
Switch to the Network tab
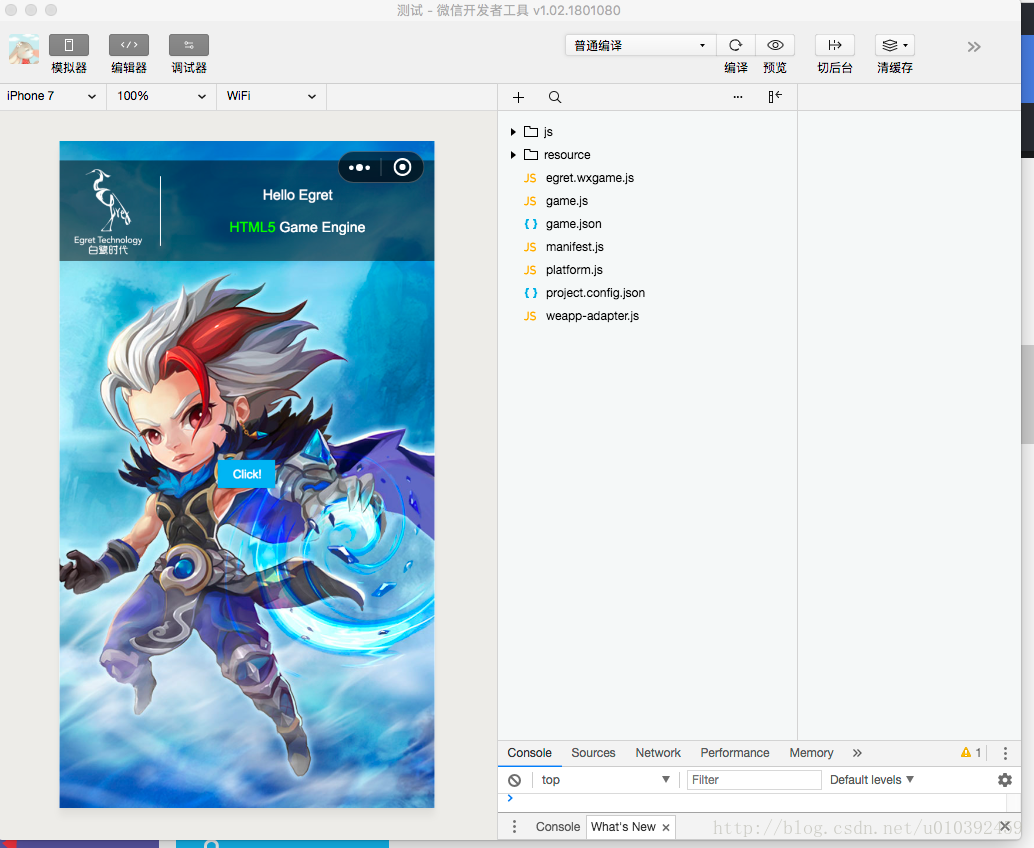point(658,753)
